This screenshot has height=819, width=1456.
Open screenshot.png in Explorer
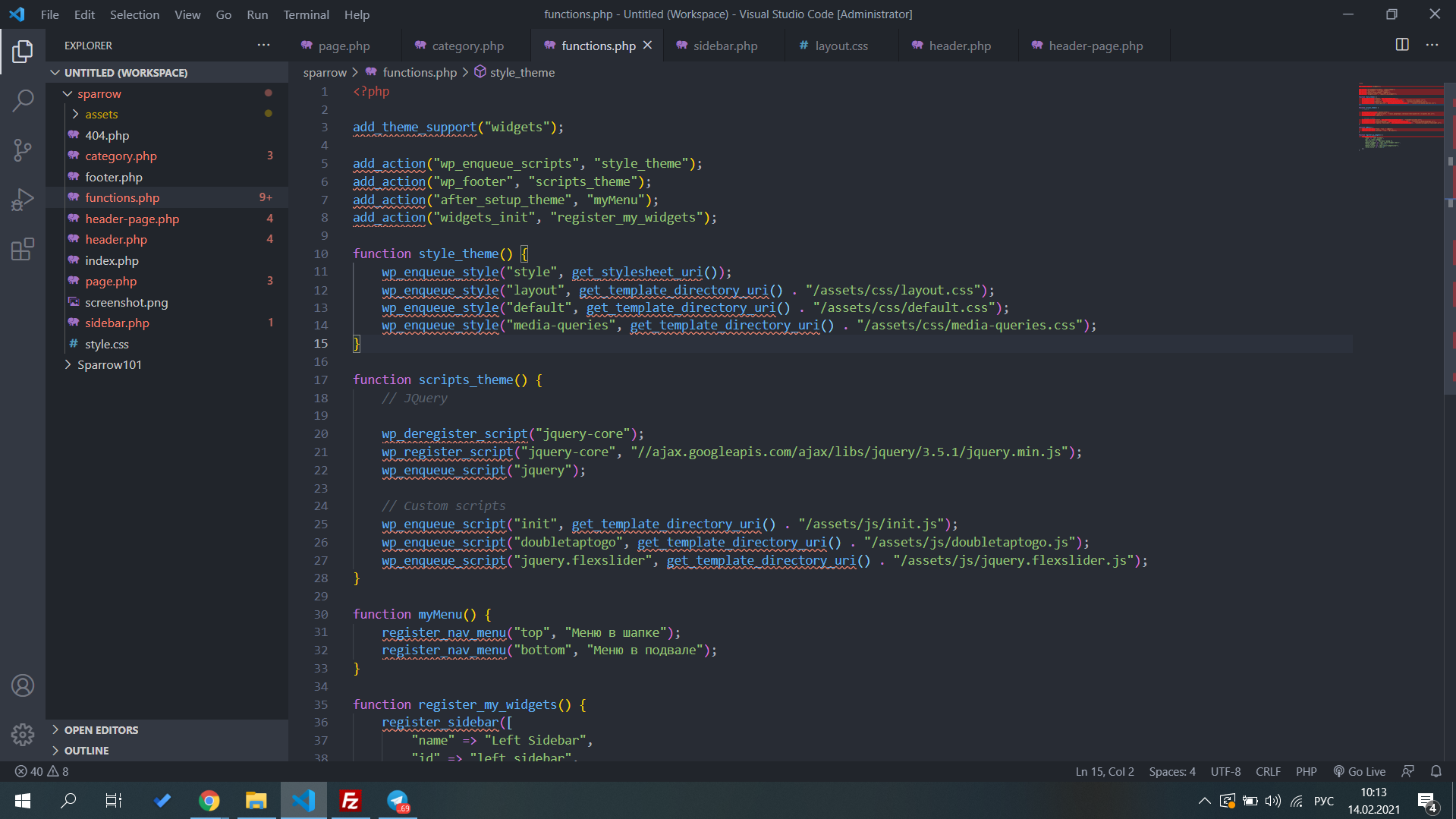pyautogui.click(x=127, y=302)
